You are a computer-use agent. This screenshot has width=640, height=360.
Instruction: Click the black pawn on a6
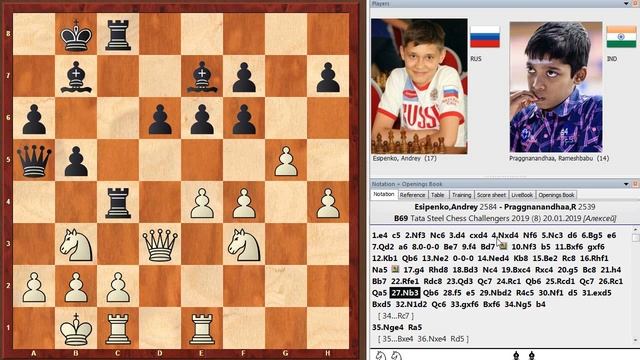(34, 119)
